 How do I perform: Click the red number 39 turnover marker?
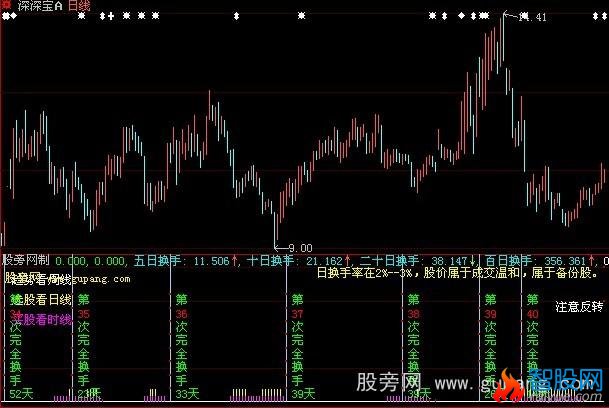coord(491,314)
